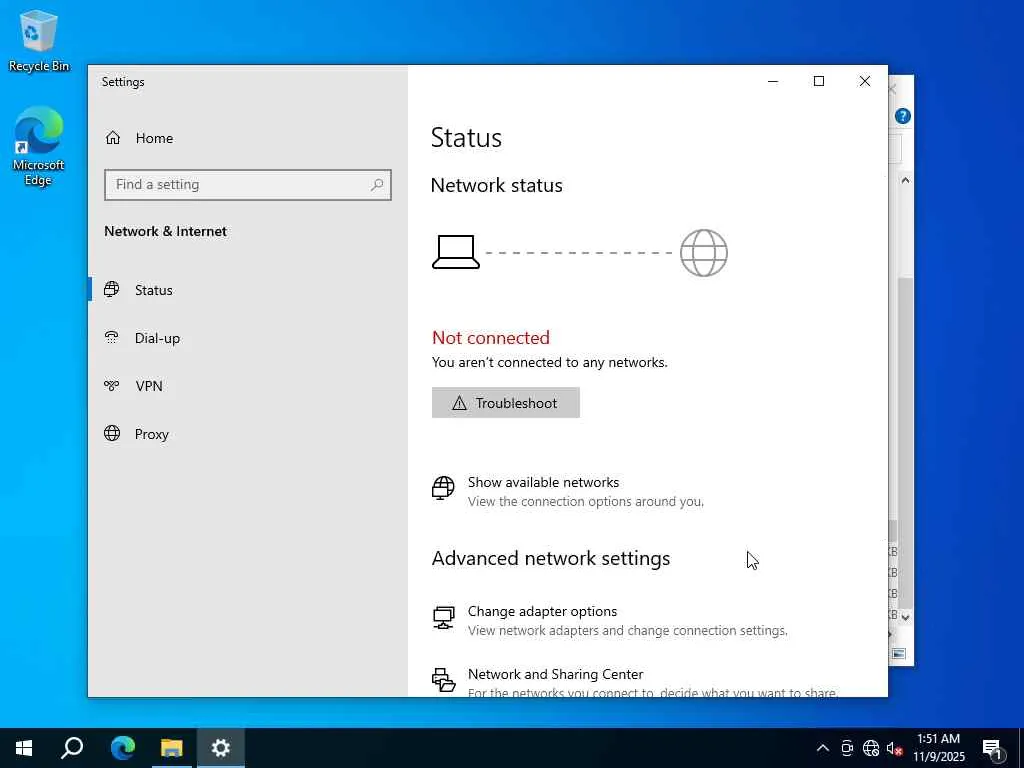The image size is (1024, 768).
Task: Click the Settings gear on the taskbar
Action: tap(221, 748)
